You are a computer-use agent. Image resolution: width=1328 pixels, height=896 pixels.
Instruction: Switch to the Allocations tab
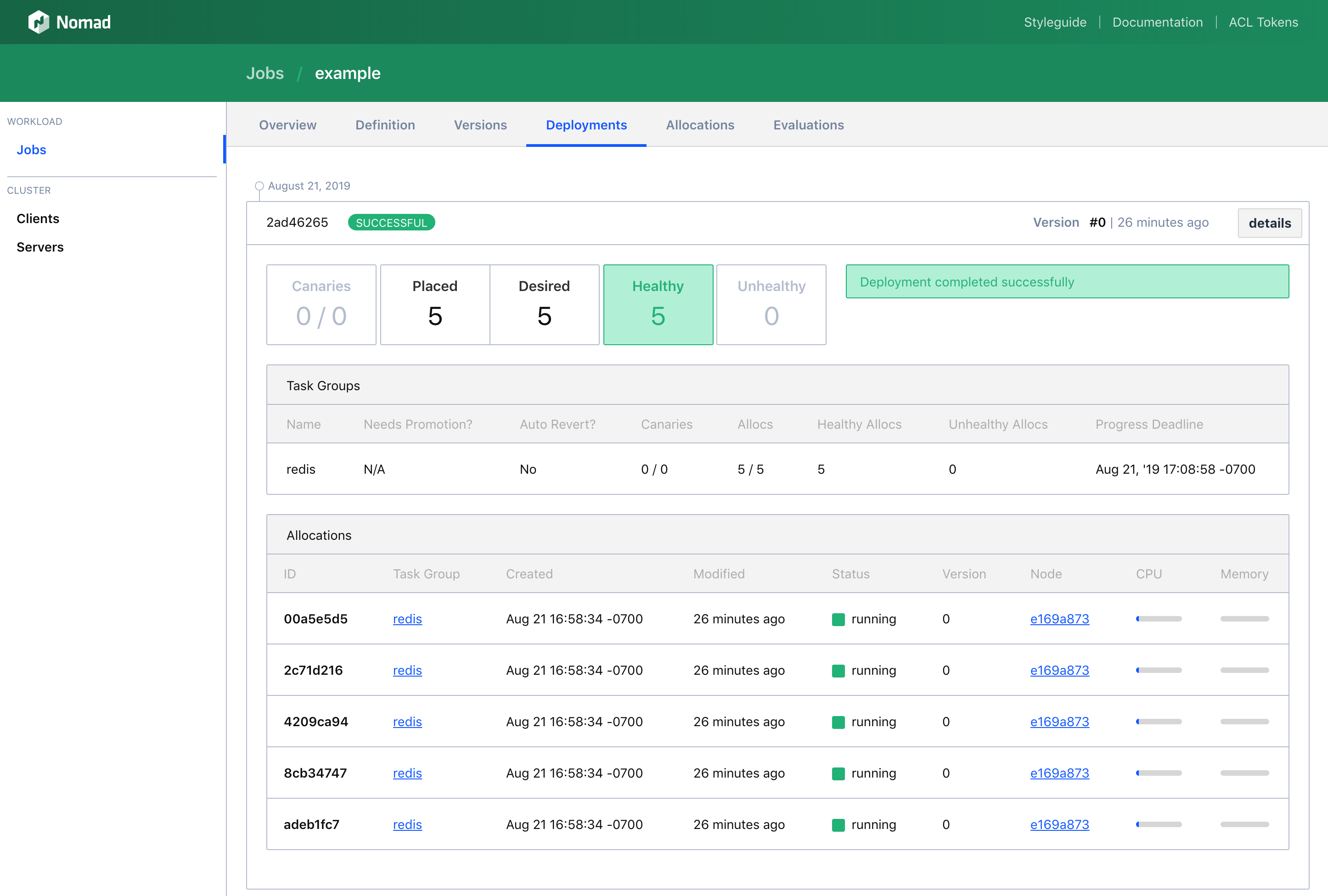coord(700,124)
